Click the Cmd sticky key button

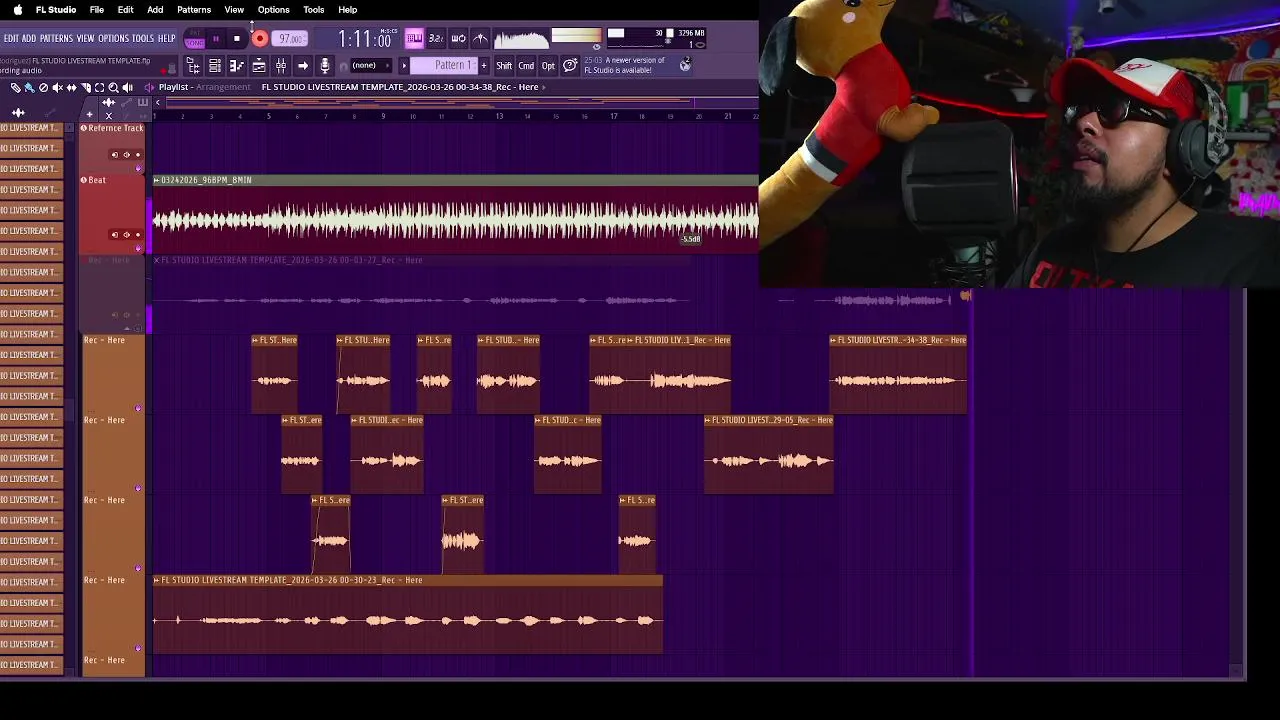[526, 65]
